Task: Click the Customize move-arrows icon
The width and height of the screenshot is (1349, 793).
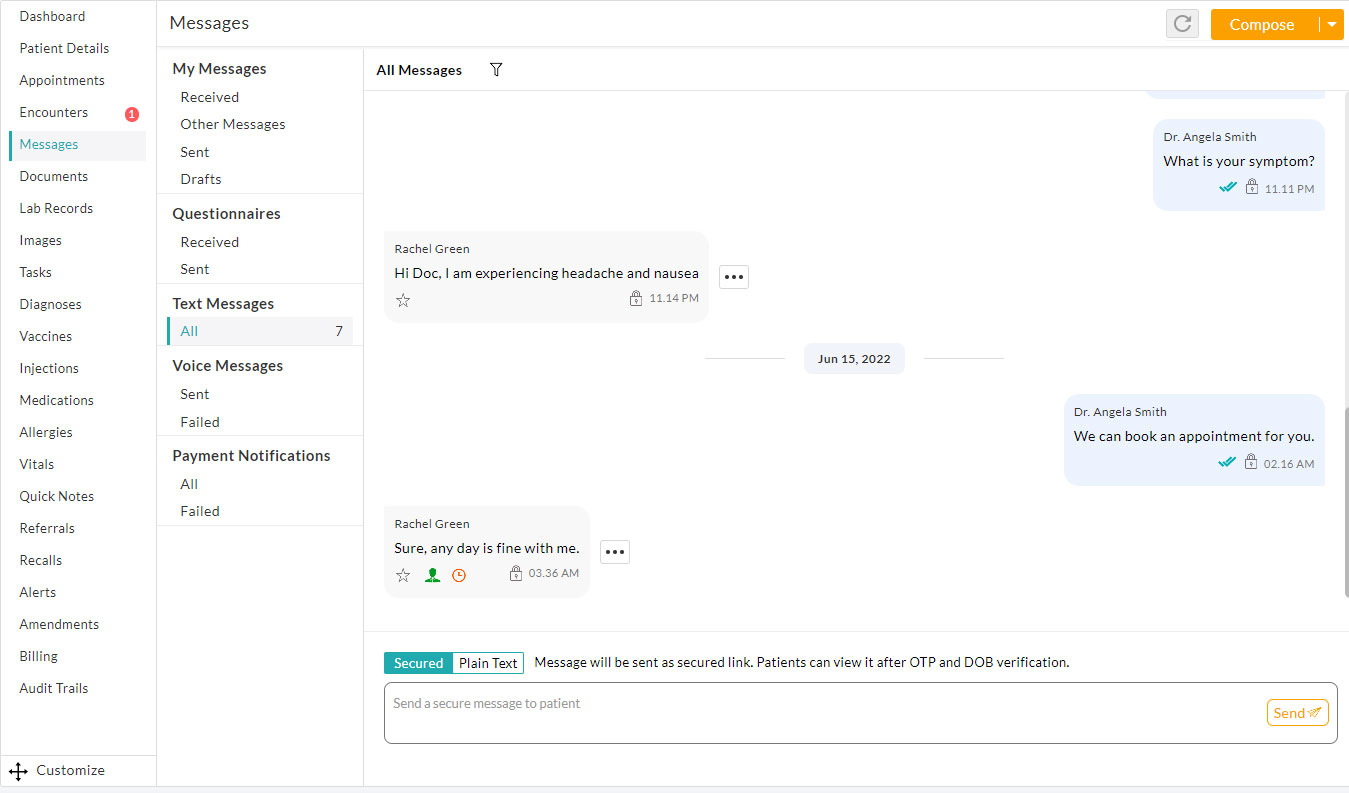Action: 18,771
